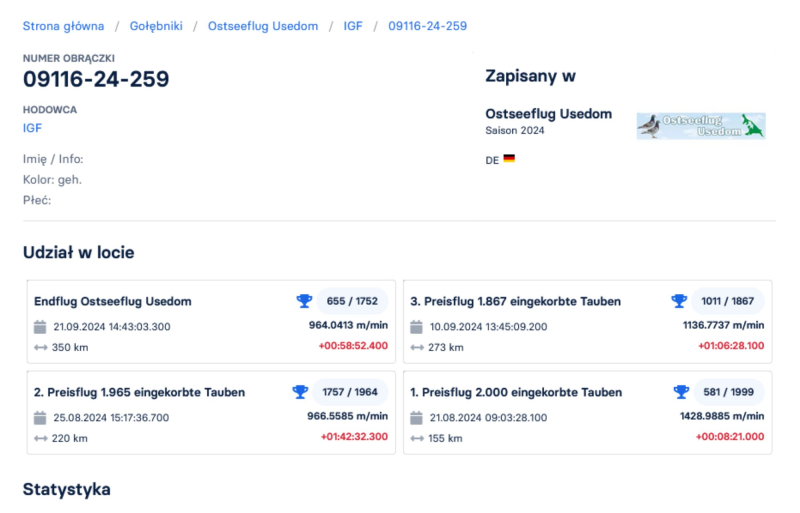Click trophy icon in 3. Preisflug card

tap(679, 301)
